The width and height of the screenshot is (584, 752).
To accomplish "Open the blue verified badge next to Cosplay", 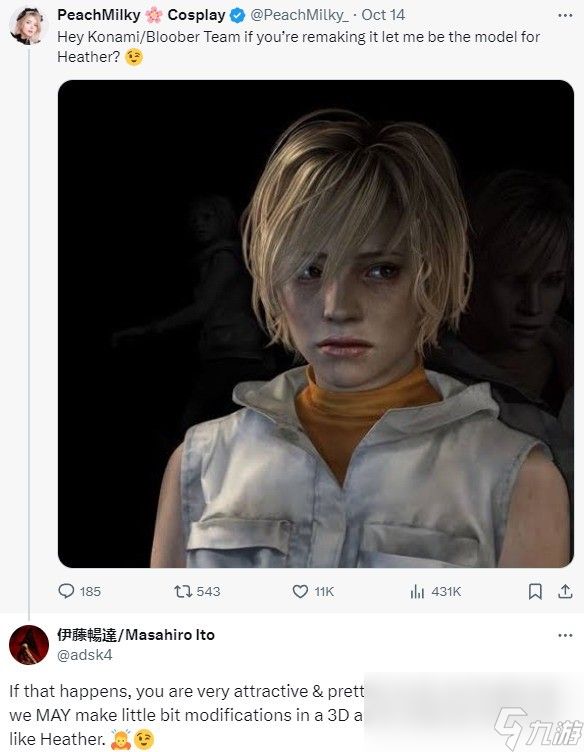I will [x=237, y=15].
